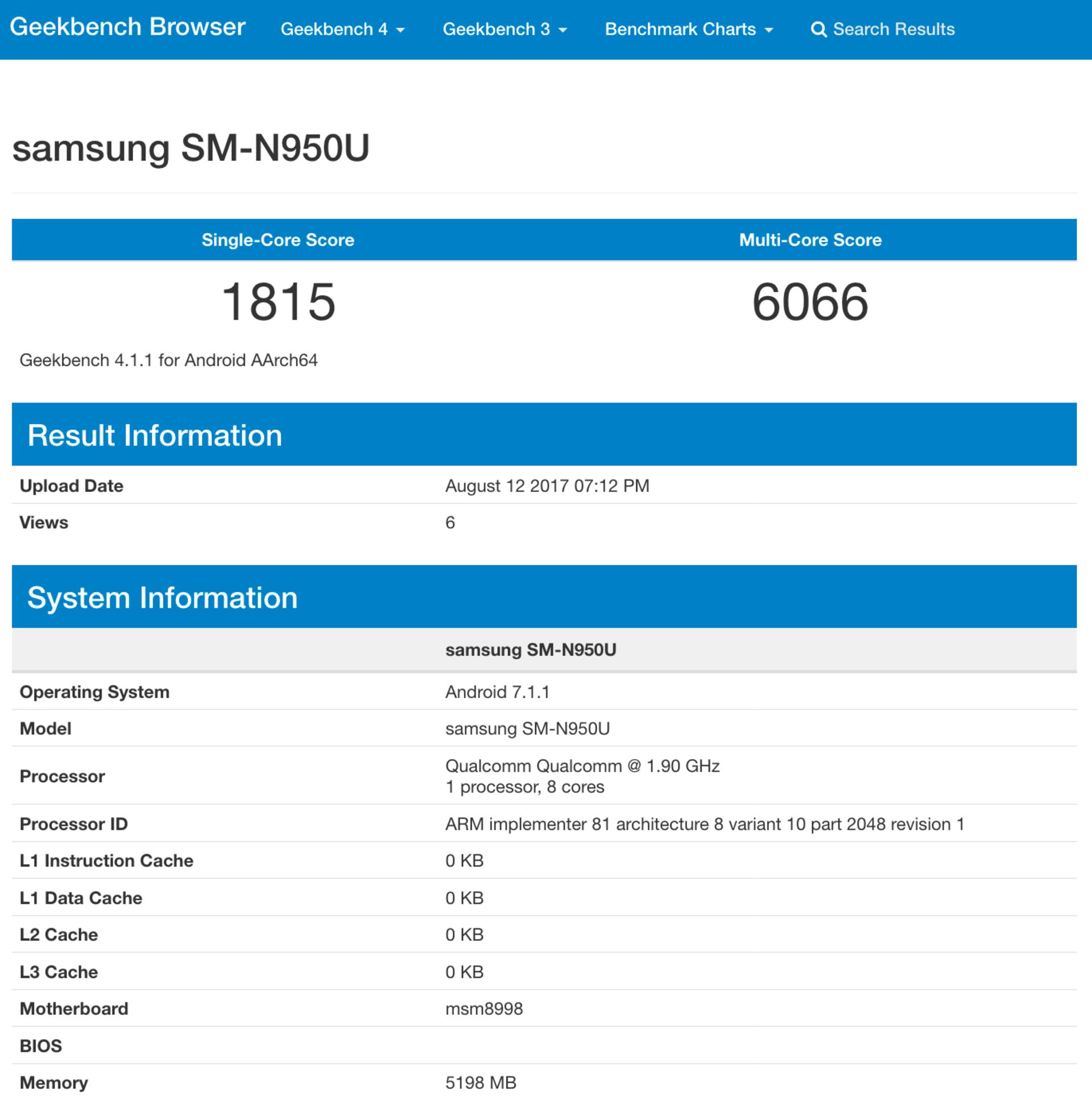Click the Multi-Core Score header
The image size is (1092, 1111).
810,239
